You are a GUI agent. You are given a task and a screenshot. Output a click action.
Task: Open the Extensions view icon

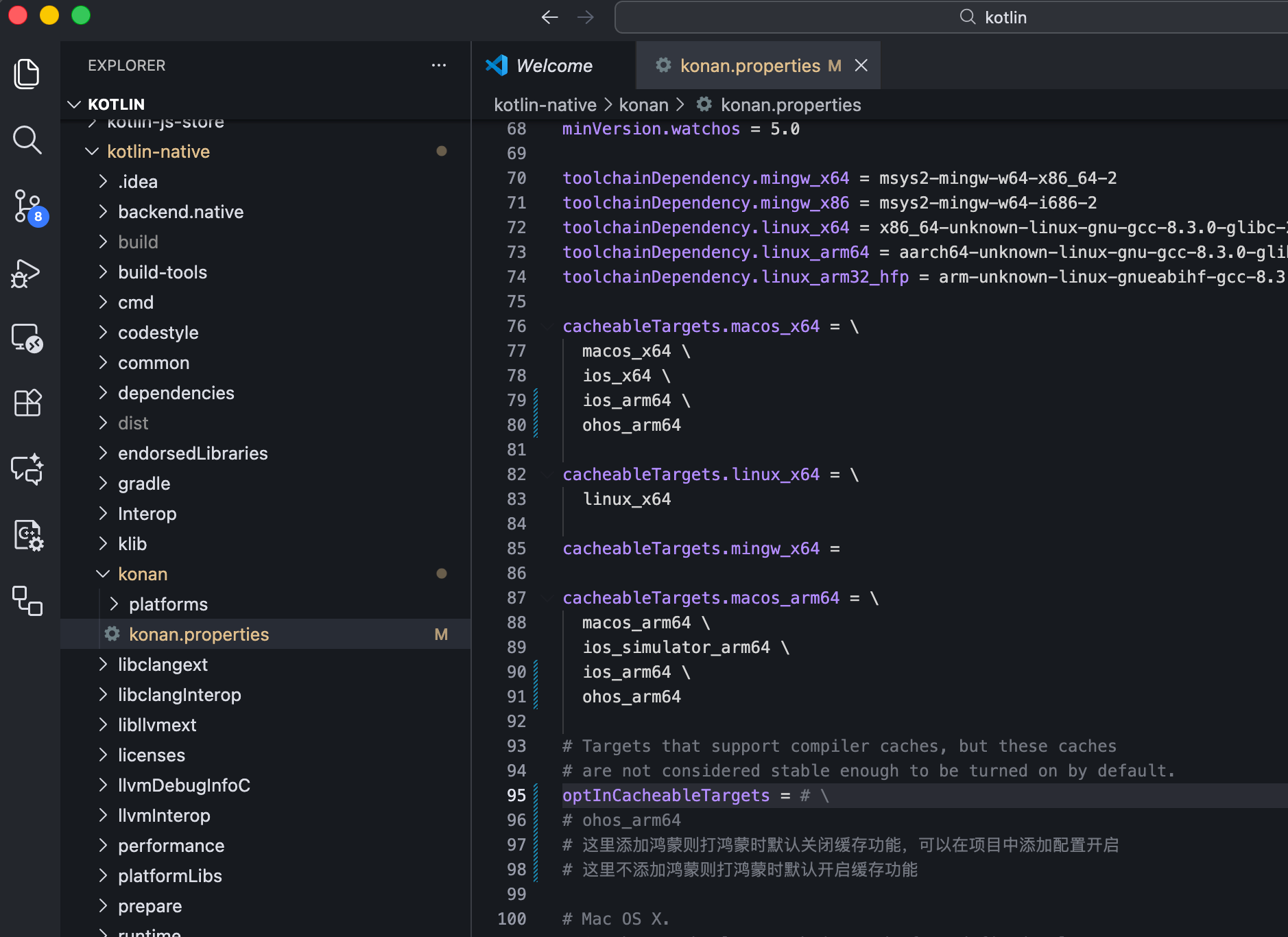click(x=27, y=403)
